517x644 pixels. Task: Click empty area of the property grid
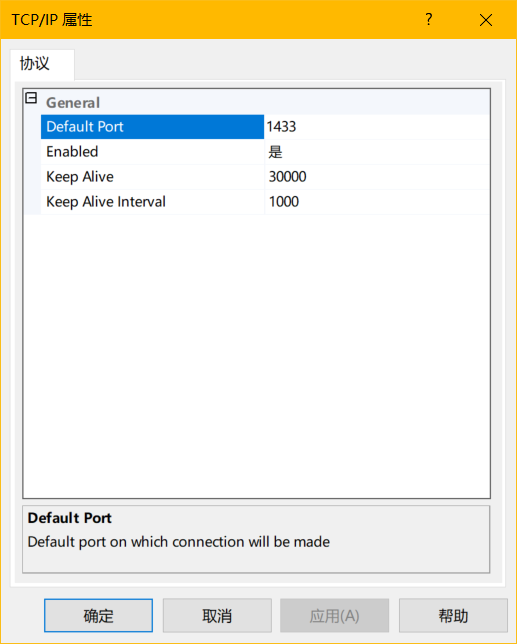click(257, 353)
